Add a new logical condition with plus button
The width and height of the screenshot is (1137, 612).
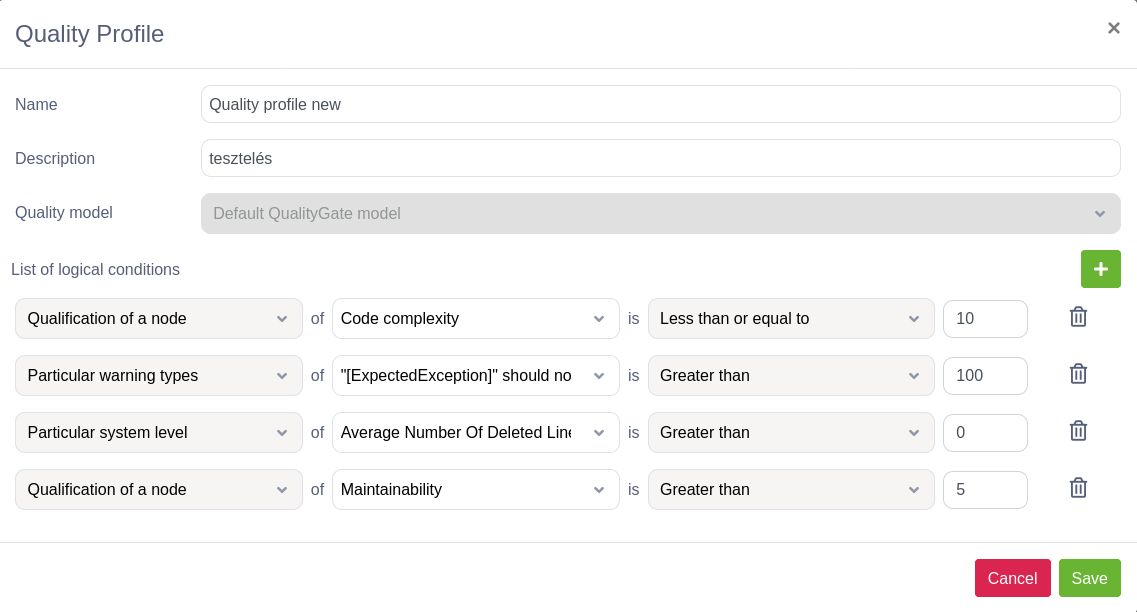(x=1100, y=269)
